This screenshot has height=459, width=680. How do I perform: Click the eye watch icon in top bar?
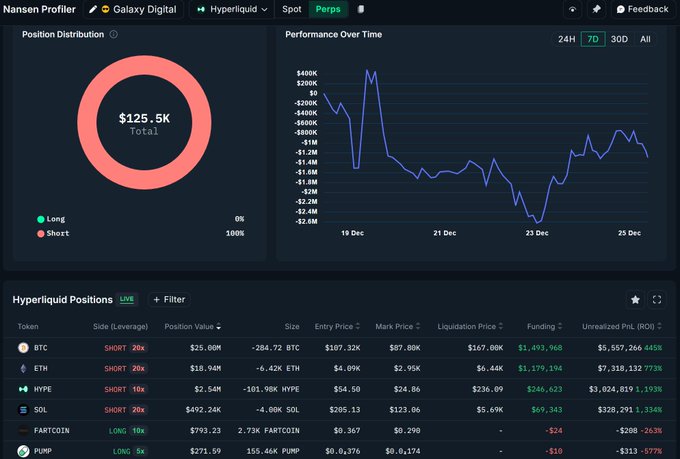pyautogui.click(x=572, y=9)
